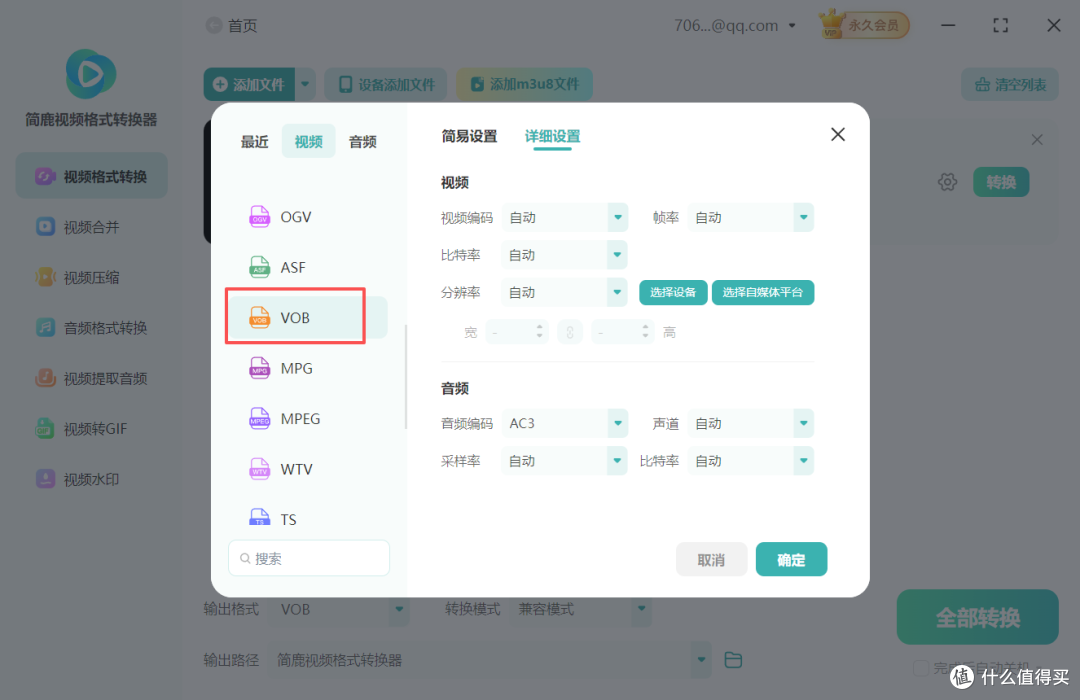Open the 视频编码 dropdown
Image resolution: width=1080 pixels, height=700 pixels.
(565, 218)
